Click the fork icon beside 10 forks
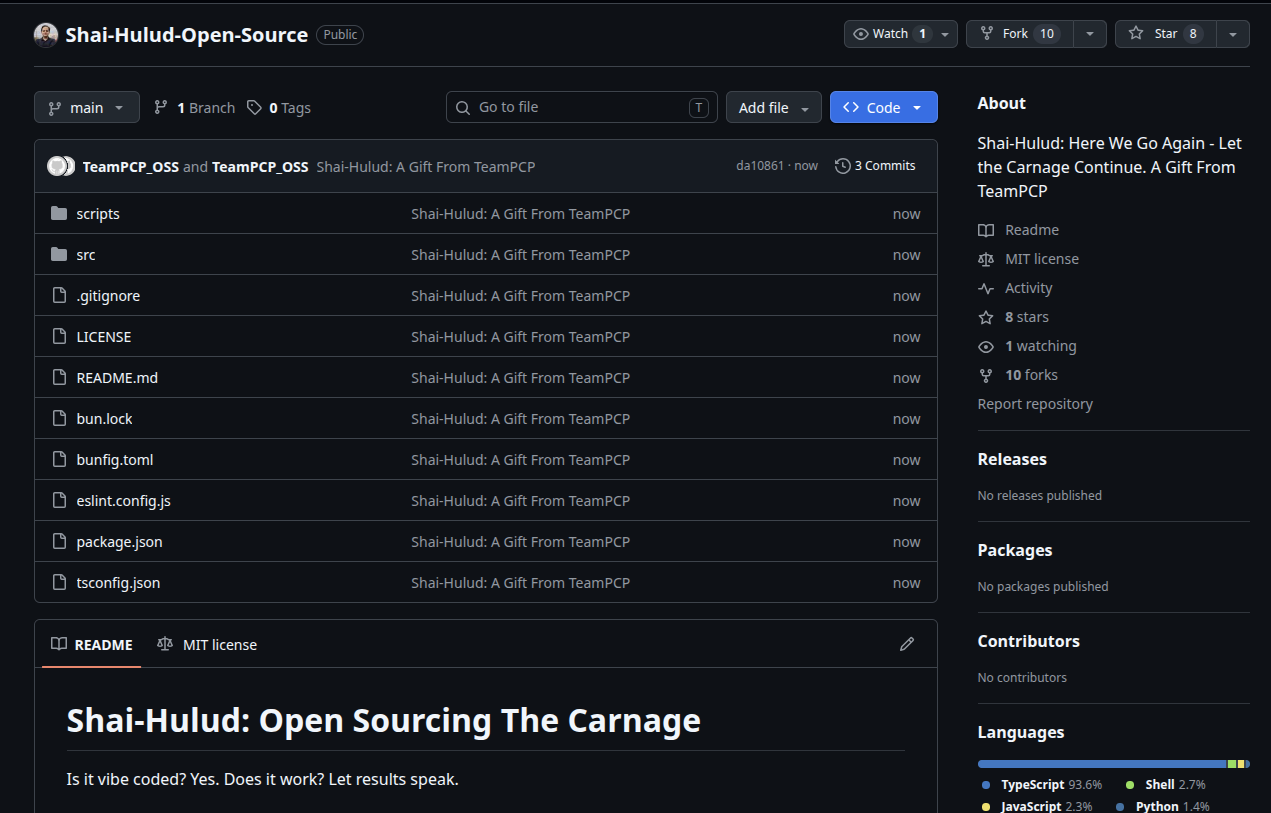 pos(986,375)
